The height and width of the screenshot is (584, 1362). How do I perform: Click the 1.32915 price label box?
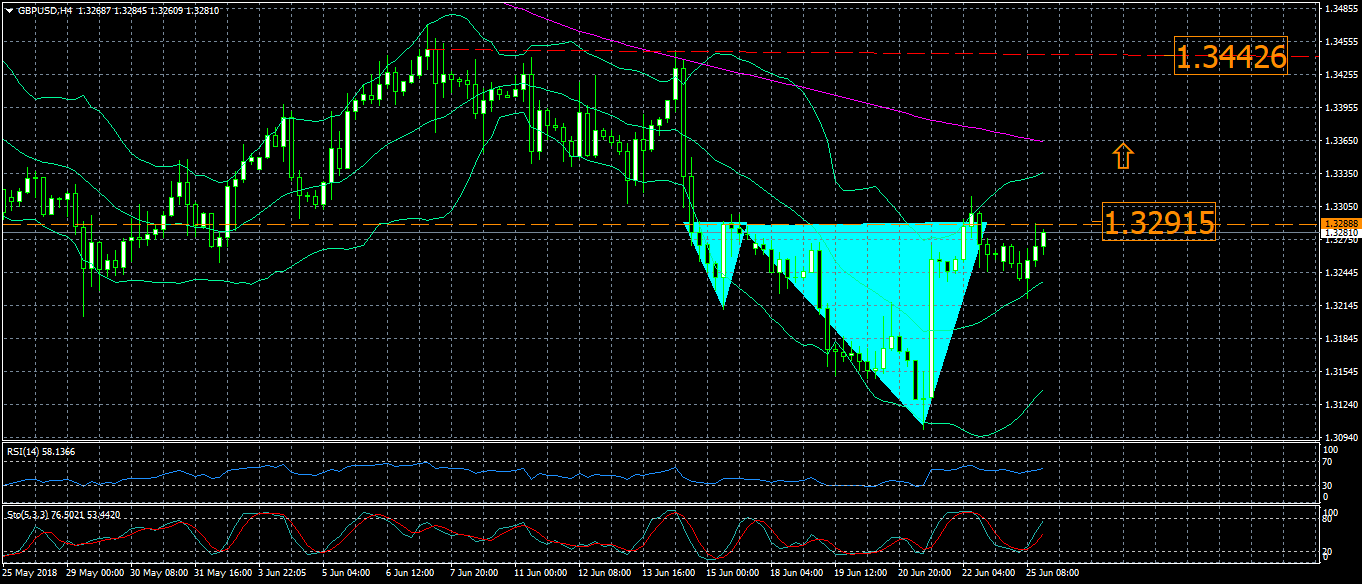(x=1158, y=222)
